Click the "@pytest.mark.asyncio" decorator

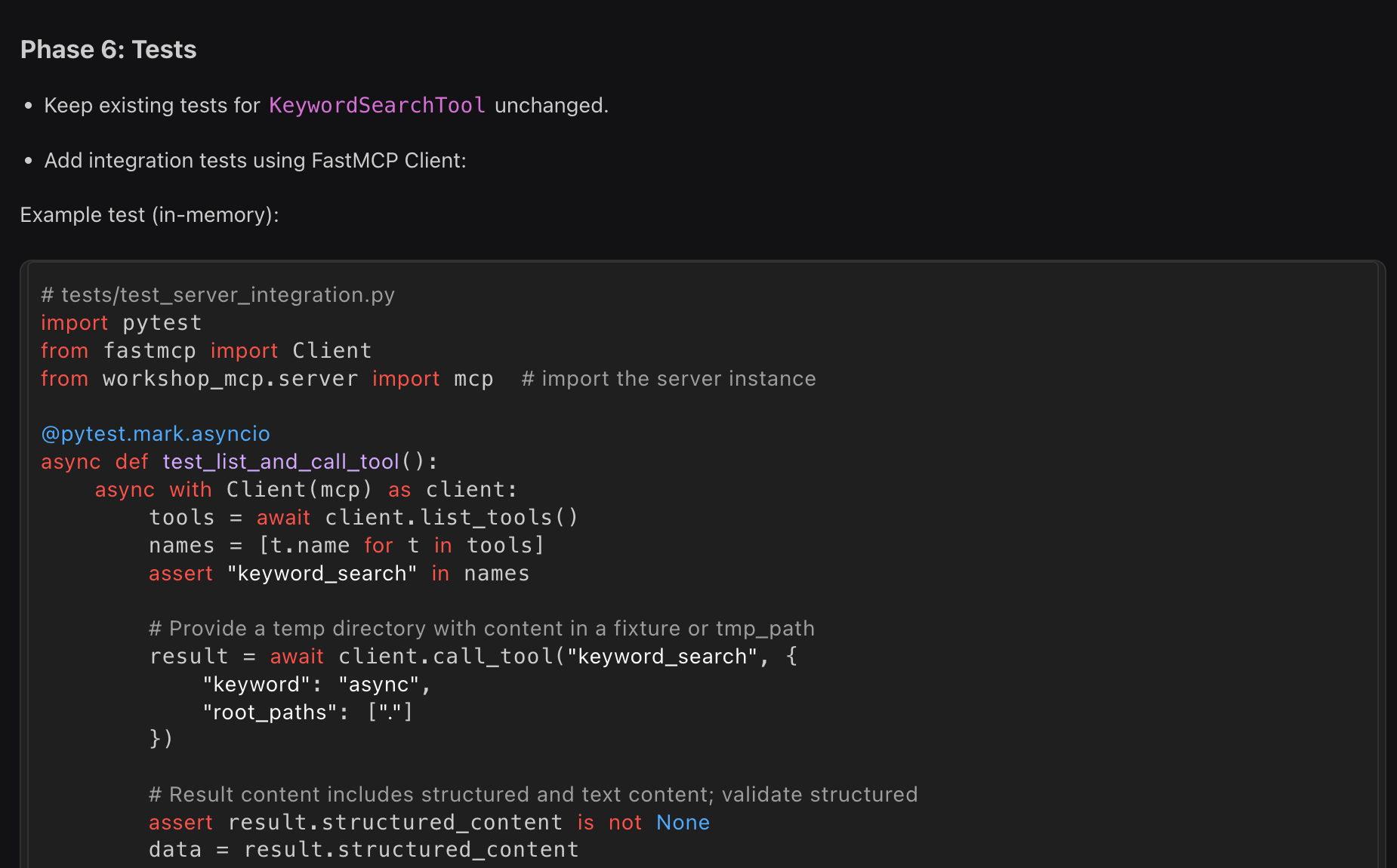156,434
